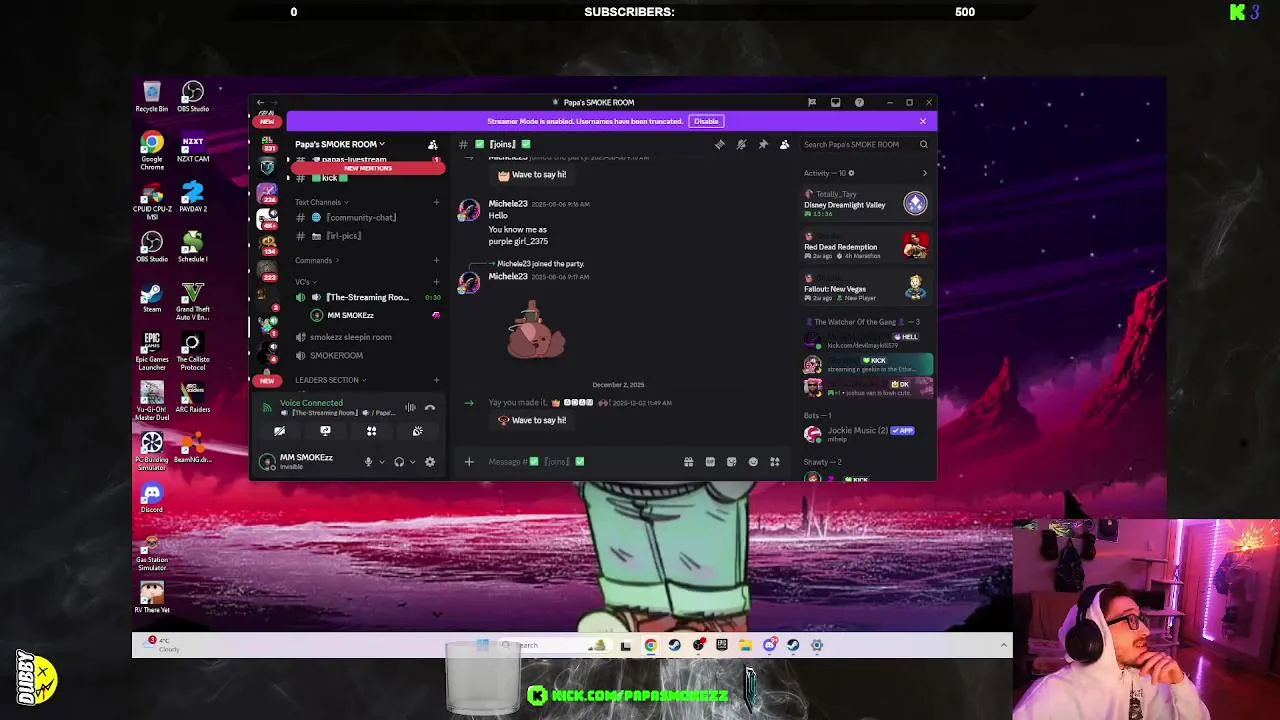
Task: Open the Discord inbox icon in title bar
Action: point(835,102)
